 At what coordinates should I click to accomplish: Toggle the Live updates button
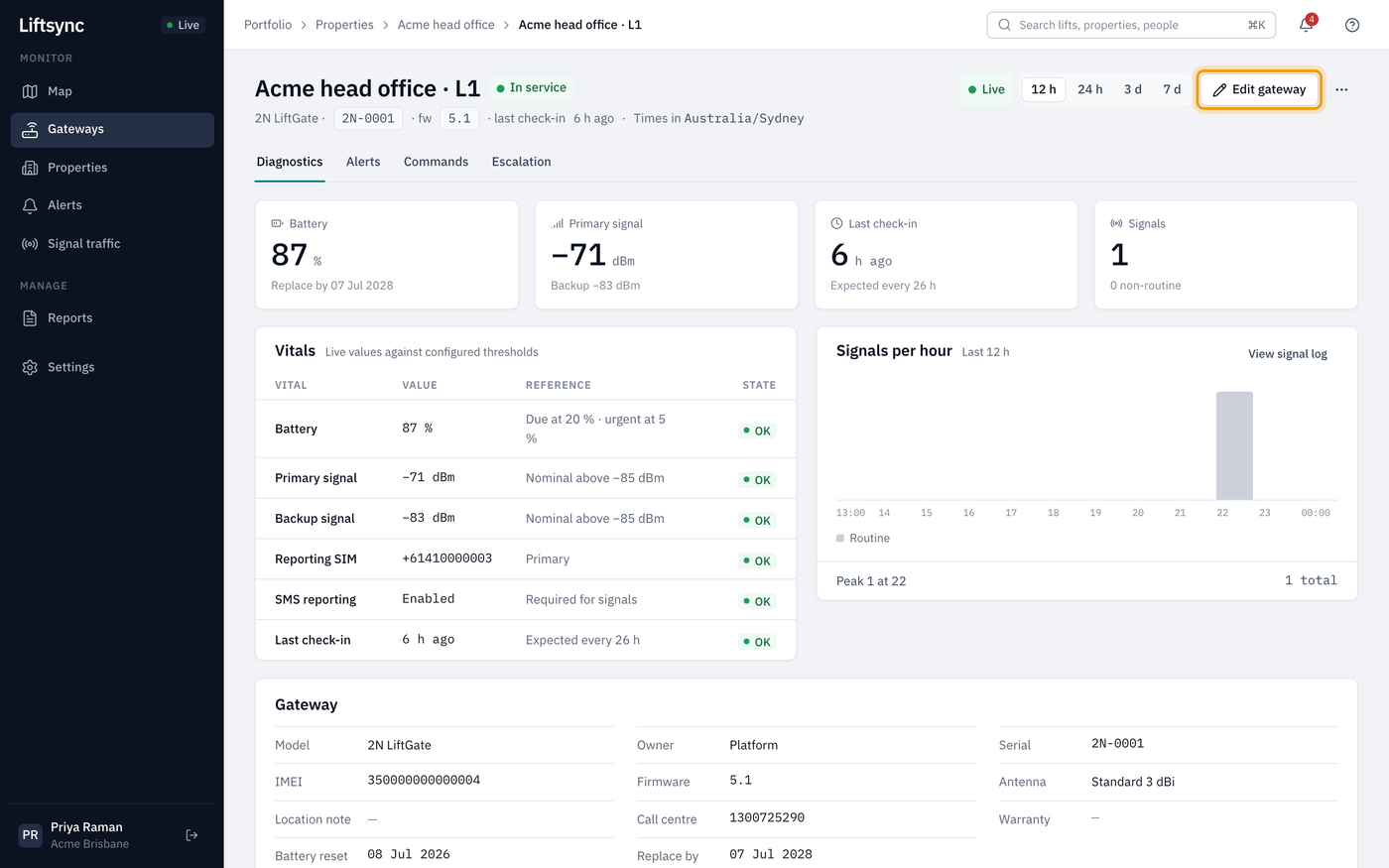coord(986,89)
